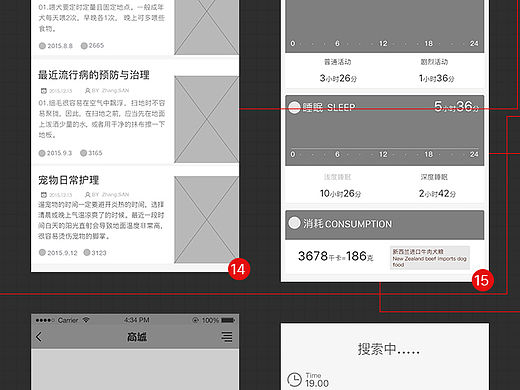Click the author icon under 宠物日常护理 title
The image size is (520, 390).
[87, 195]
